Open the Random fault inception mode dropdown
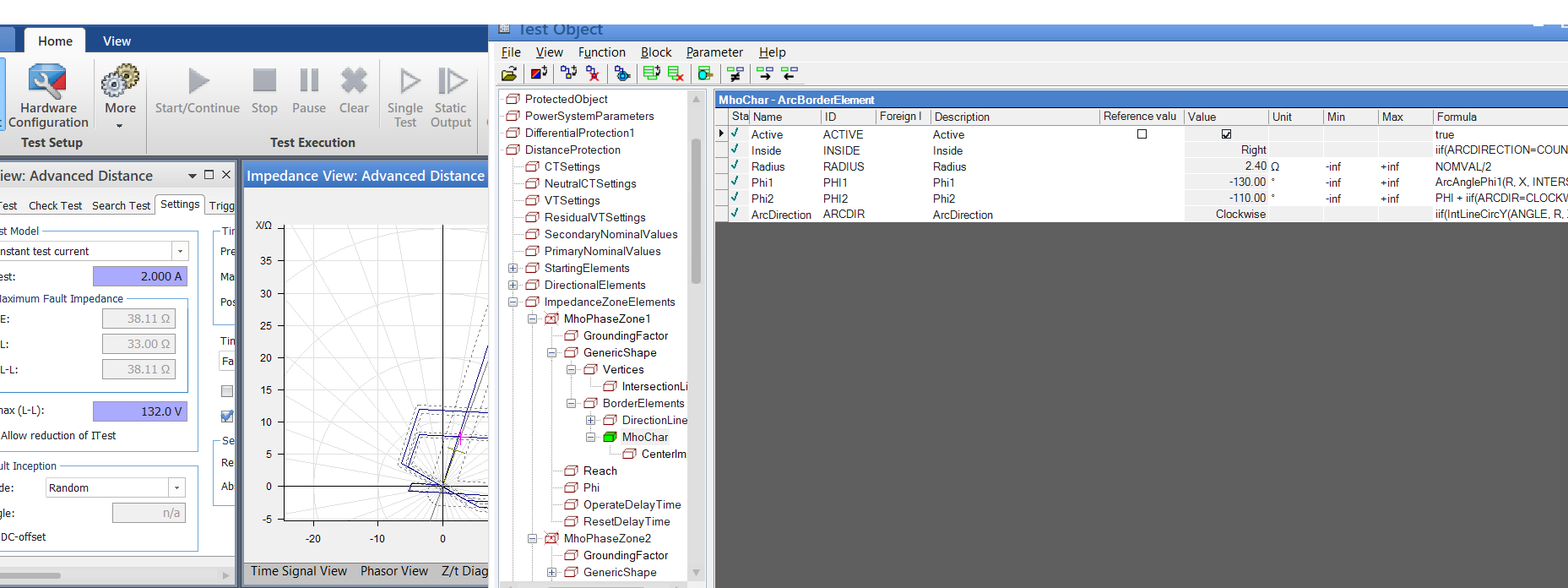The height and width of the screenshot is (588, 1568). click(x=176, y=487)
